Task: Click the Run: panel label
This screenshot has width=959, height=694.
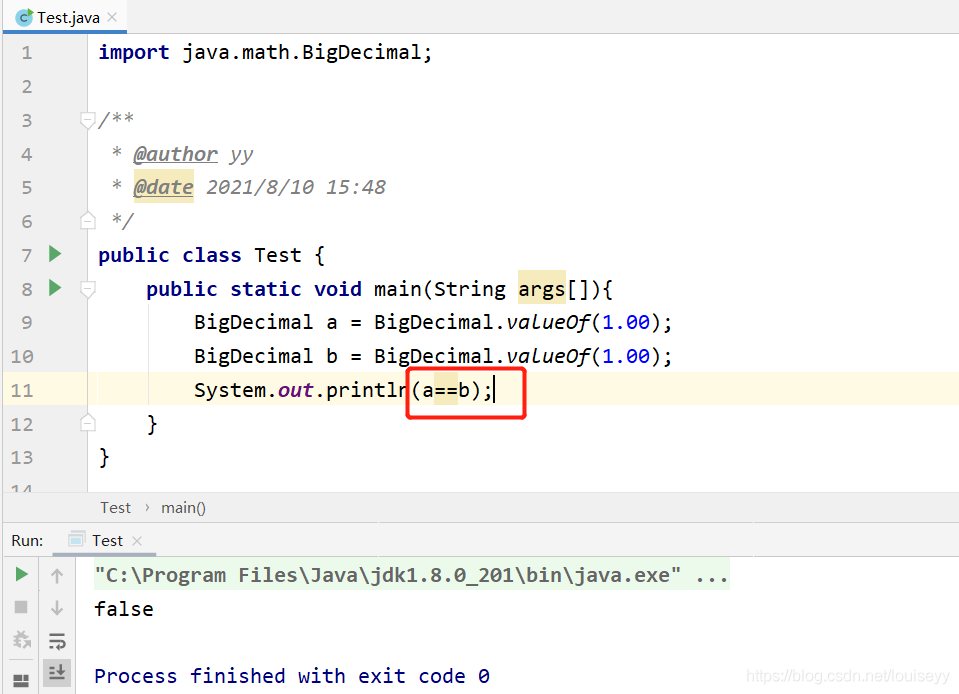Action: (28, 541)
